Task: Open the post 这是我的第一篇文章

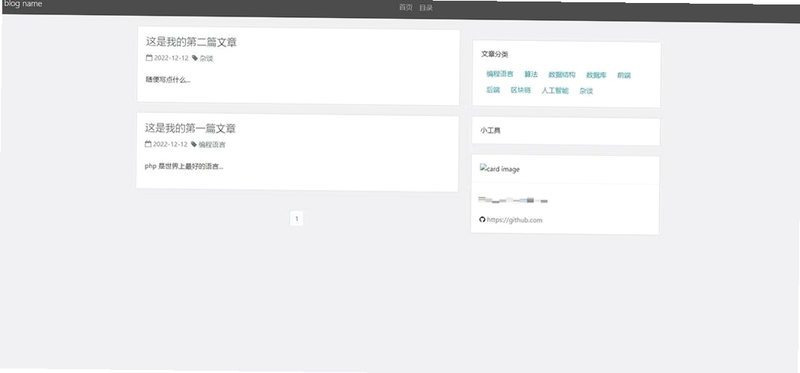Action: [190, 129]
